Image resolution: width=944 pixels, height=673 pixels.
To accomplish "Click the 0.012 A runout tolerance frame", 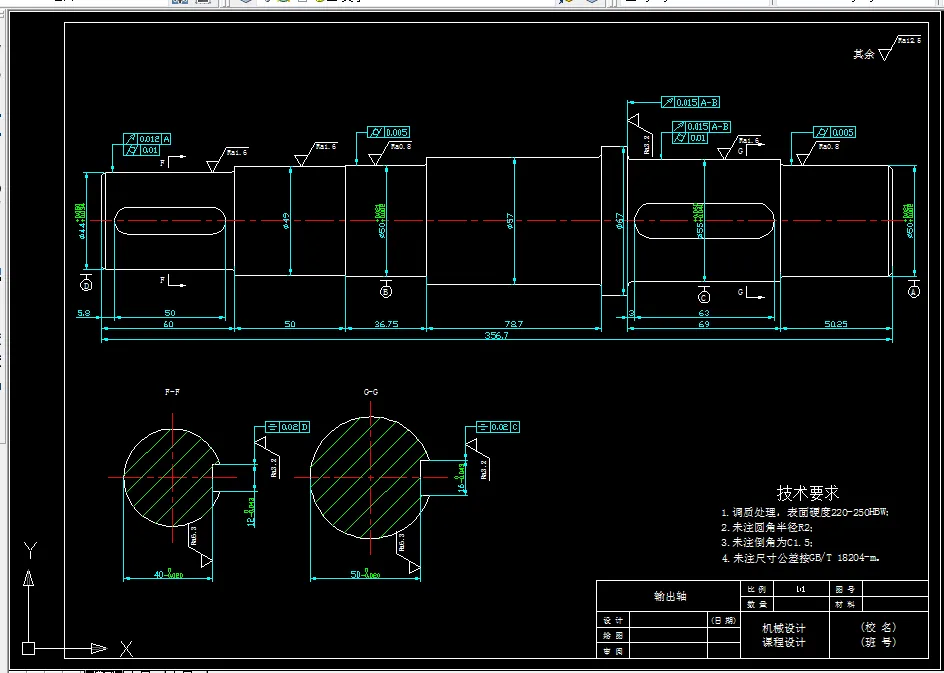I will click(148, 139).
